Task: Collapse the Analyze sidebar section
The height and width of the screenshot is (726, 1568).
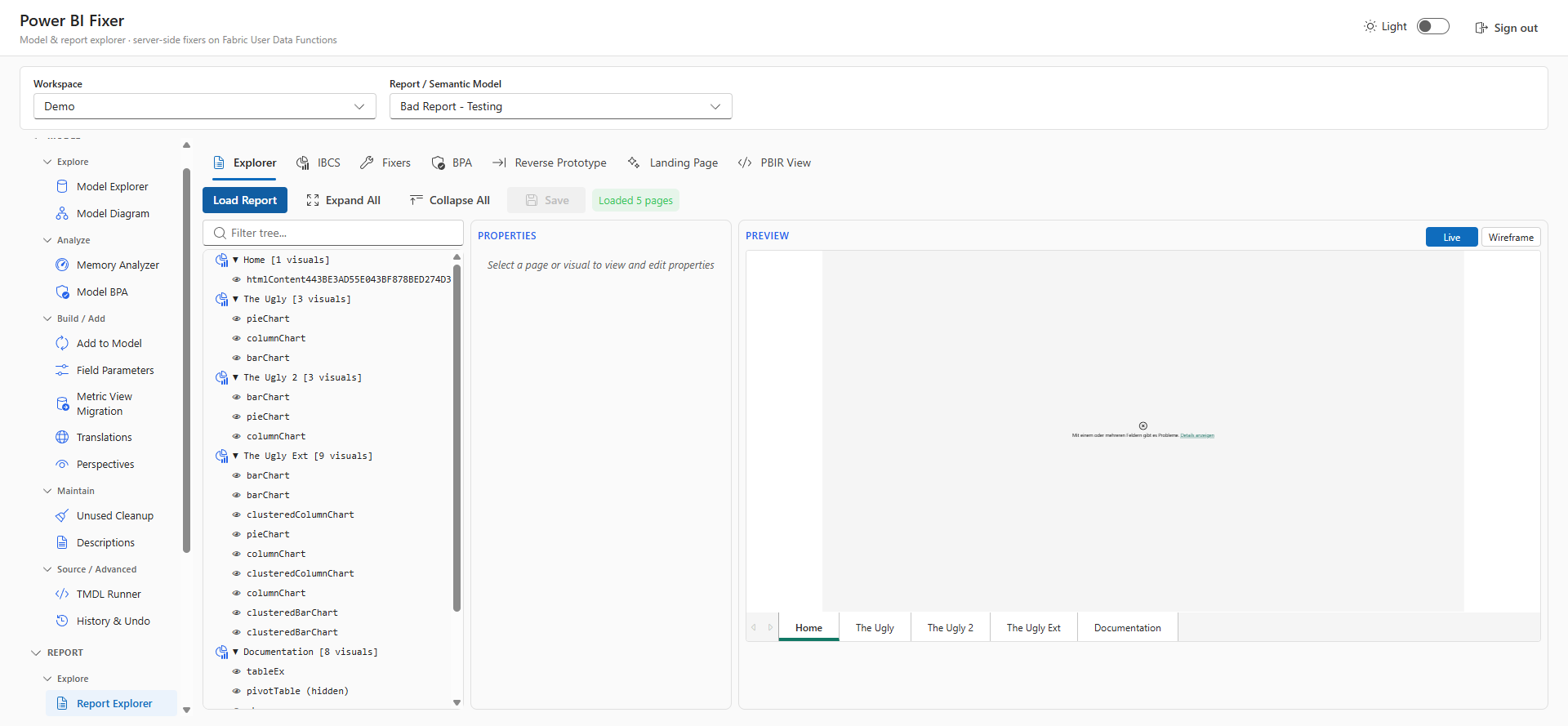Action: coord(47,240)
